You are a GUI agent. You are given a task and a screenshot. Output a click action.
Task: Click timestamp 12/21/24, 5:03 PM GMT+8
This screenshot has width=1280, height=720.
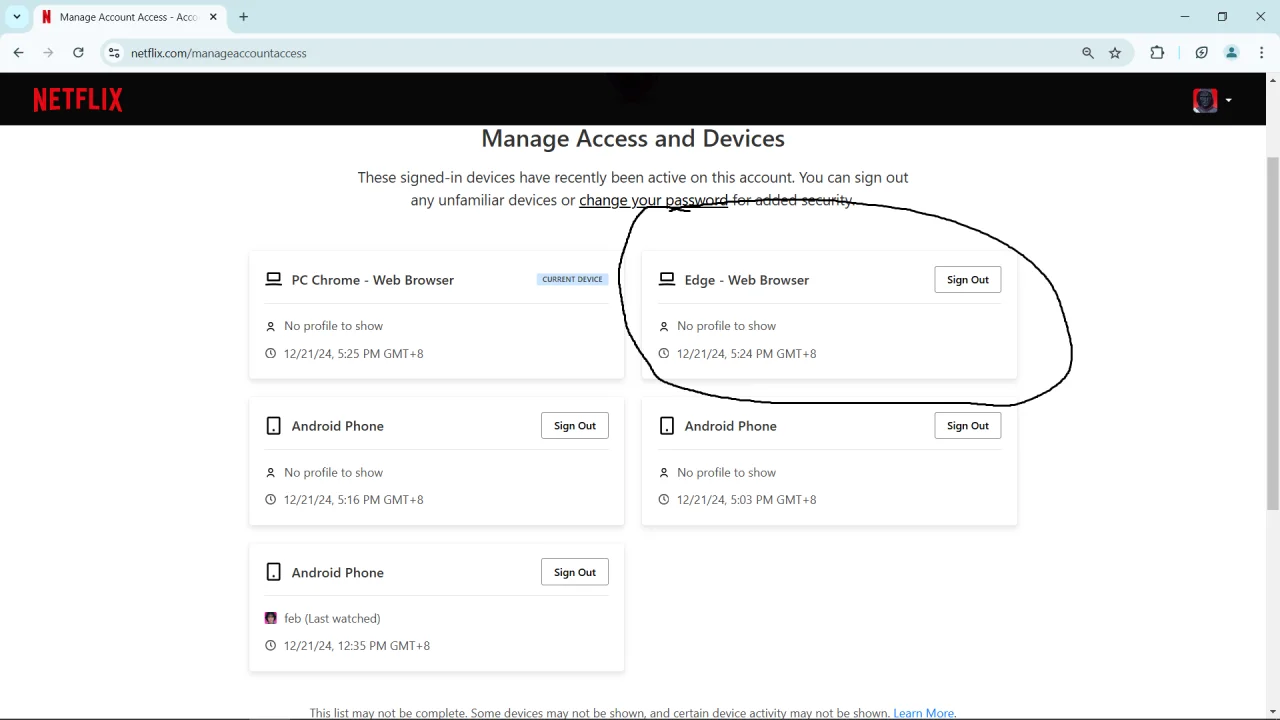point(747,500)
